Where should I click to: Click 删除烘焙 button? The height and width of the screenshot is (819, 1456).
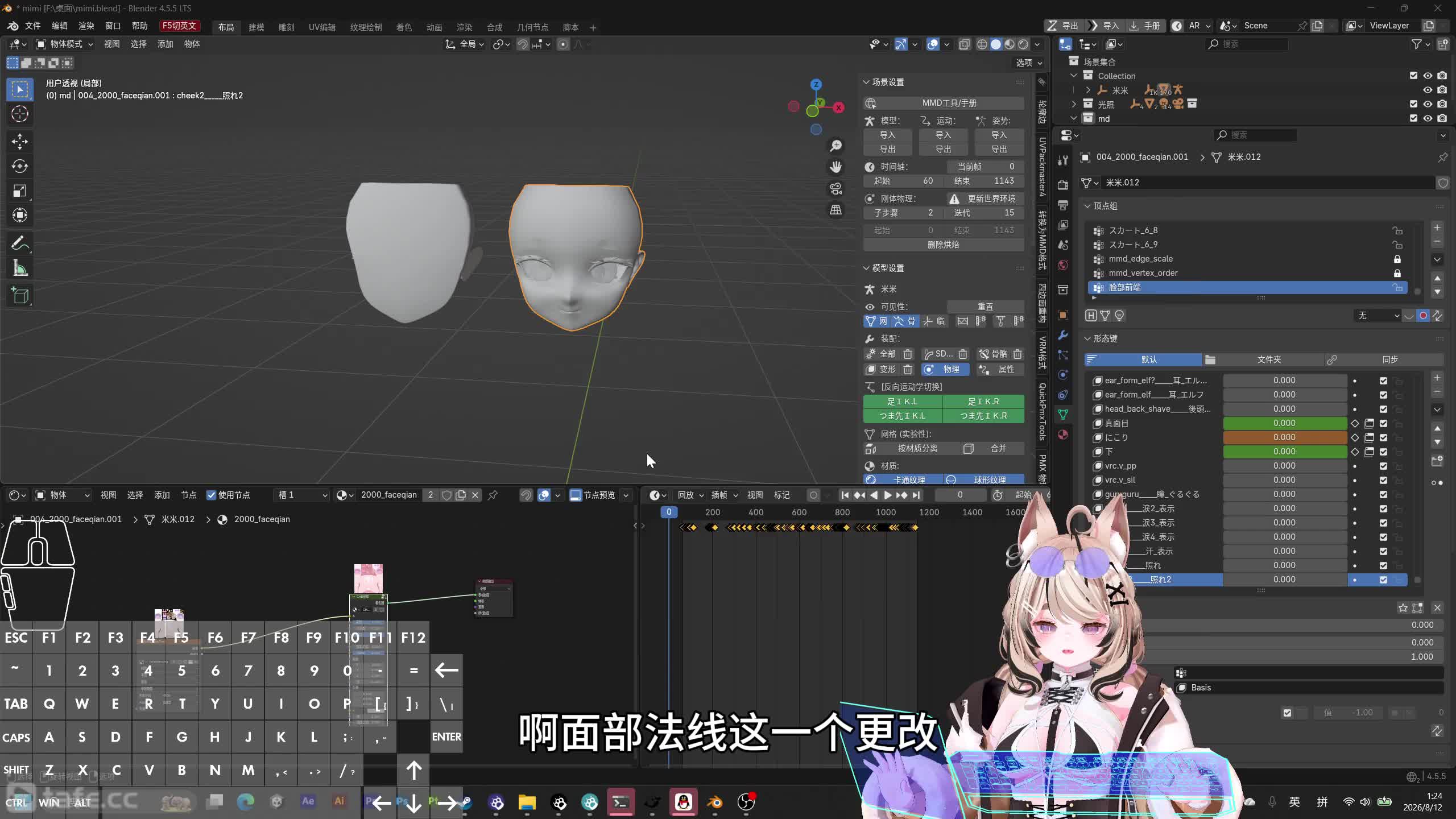pyautogui.click(x=944, y=245)
